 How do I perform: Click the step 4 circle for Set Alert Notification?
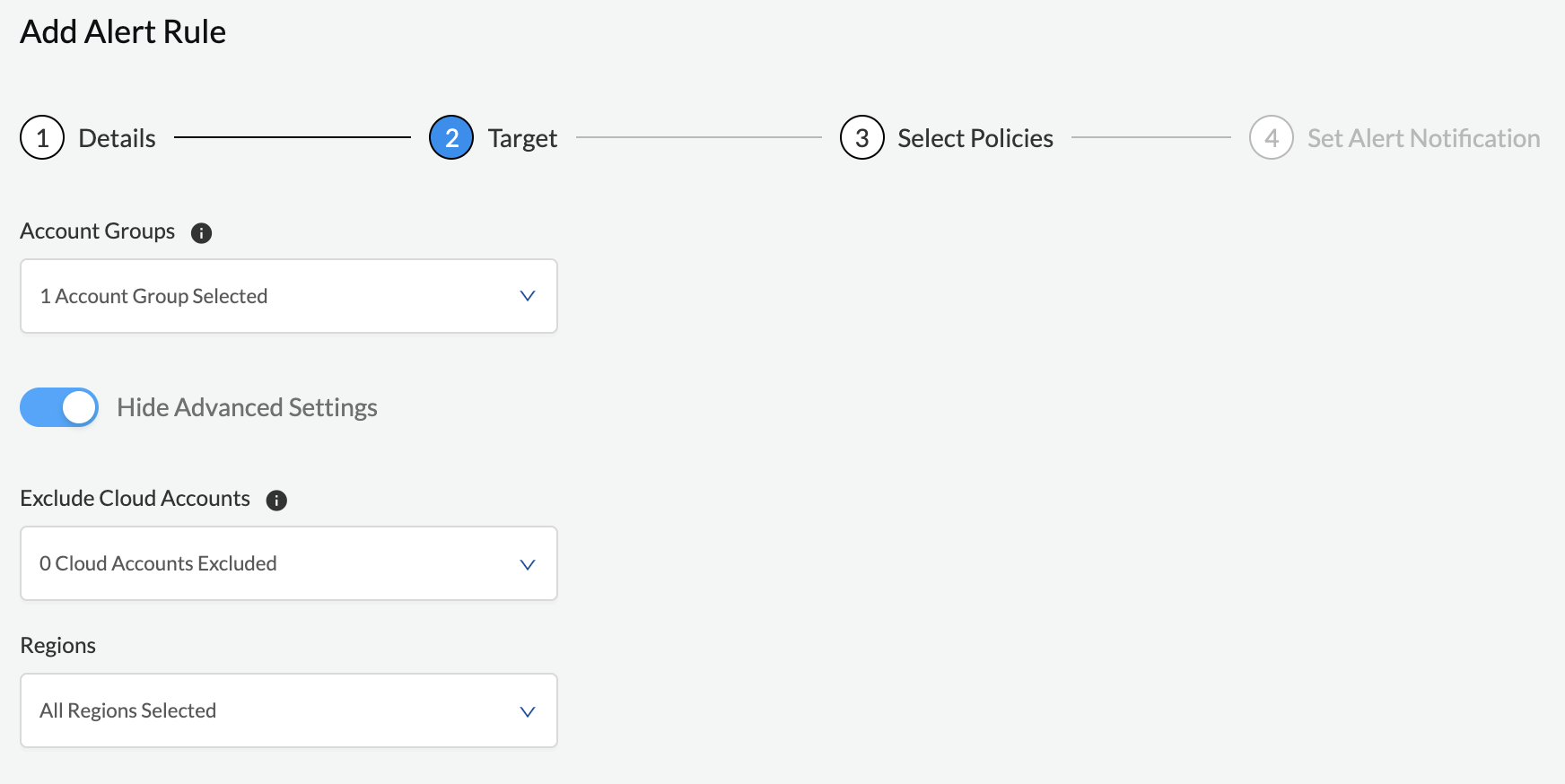click(1271, 138)
